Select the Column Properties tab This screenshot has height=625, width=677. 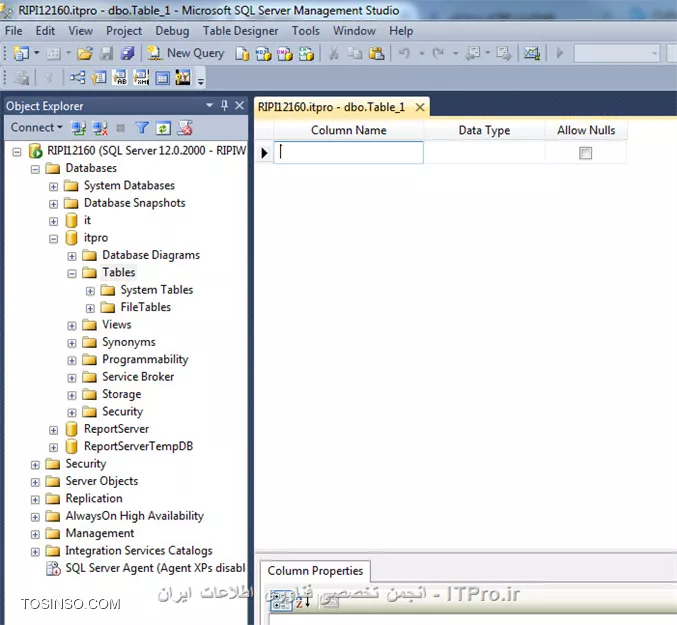315,571
